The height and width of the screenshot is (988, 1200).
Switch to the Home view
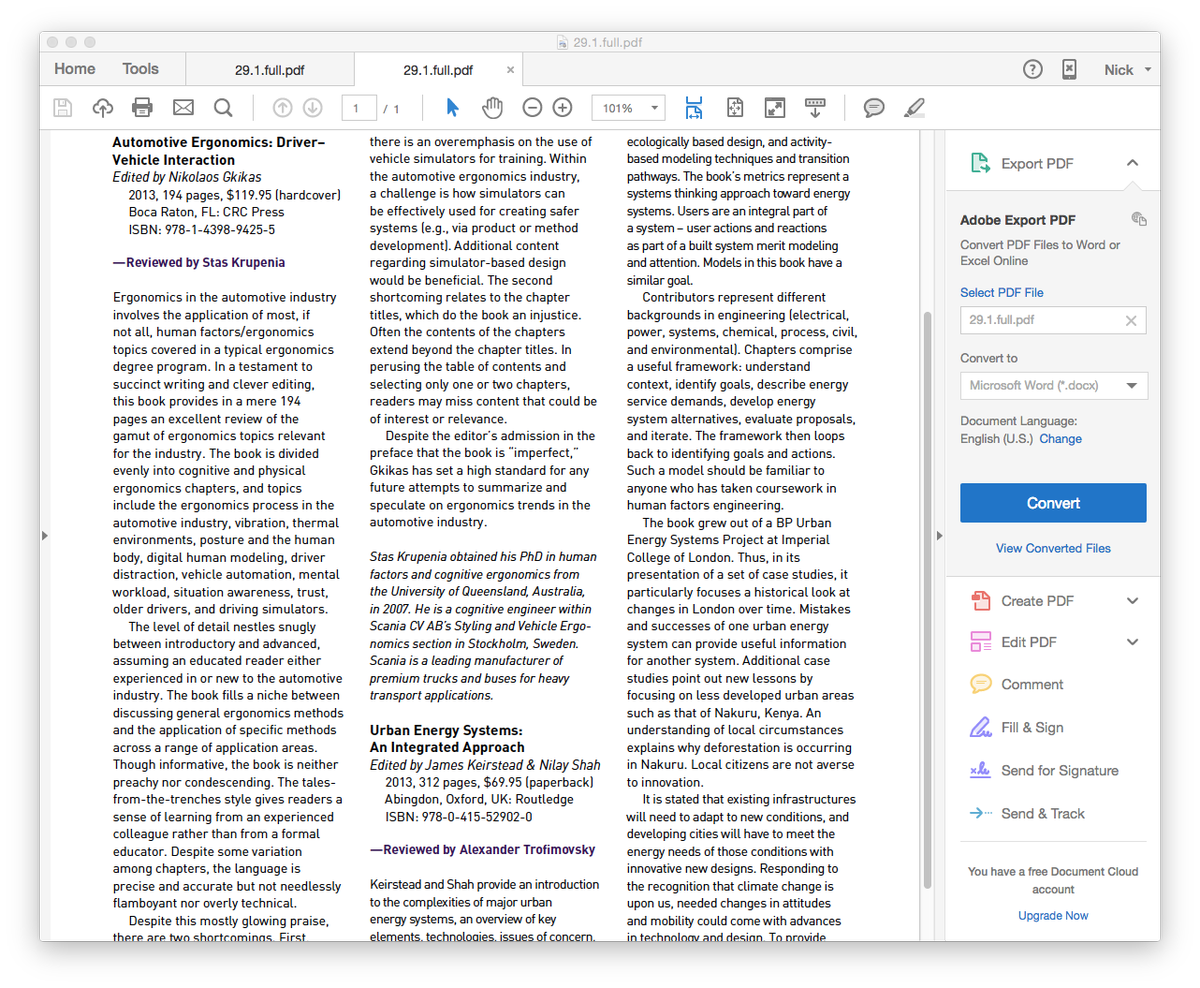pos(75,69)
